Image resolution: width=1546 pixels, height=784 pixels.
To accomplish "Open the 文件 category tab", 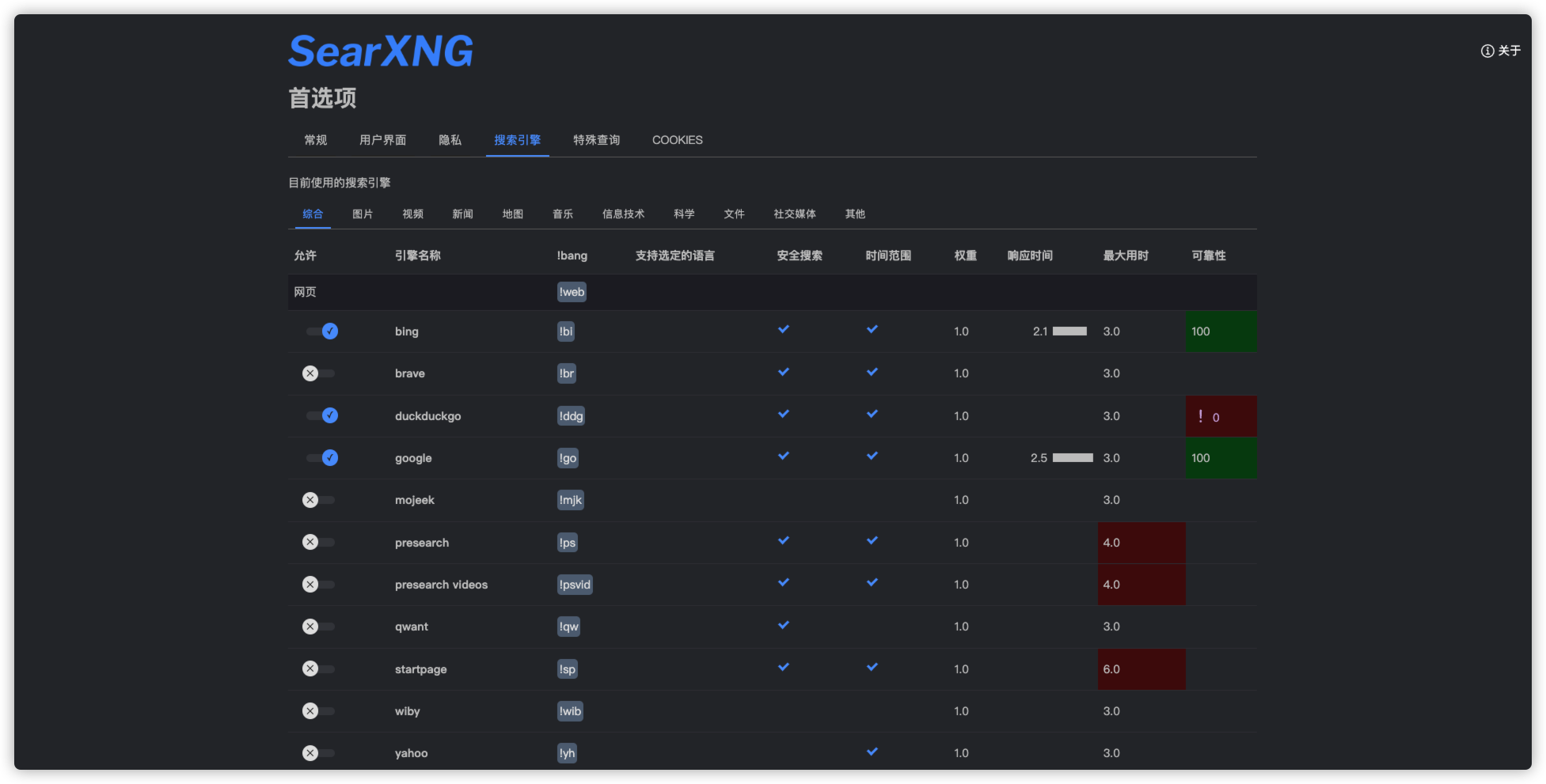I will 734,214.
